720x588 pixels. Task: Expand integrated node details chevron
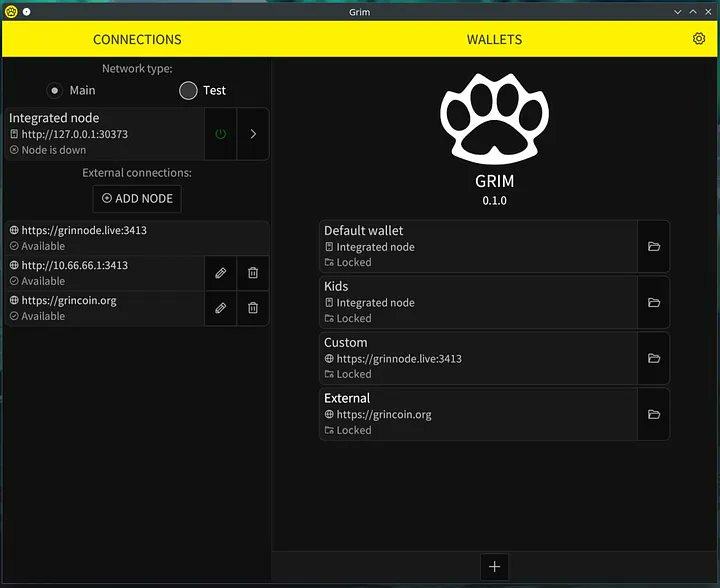click(x=253, y=134)
